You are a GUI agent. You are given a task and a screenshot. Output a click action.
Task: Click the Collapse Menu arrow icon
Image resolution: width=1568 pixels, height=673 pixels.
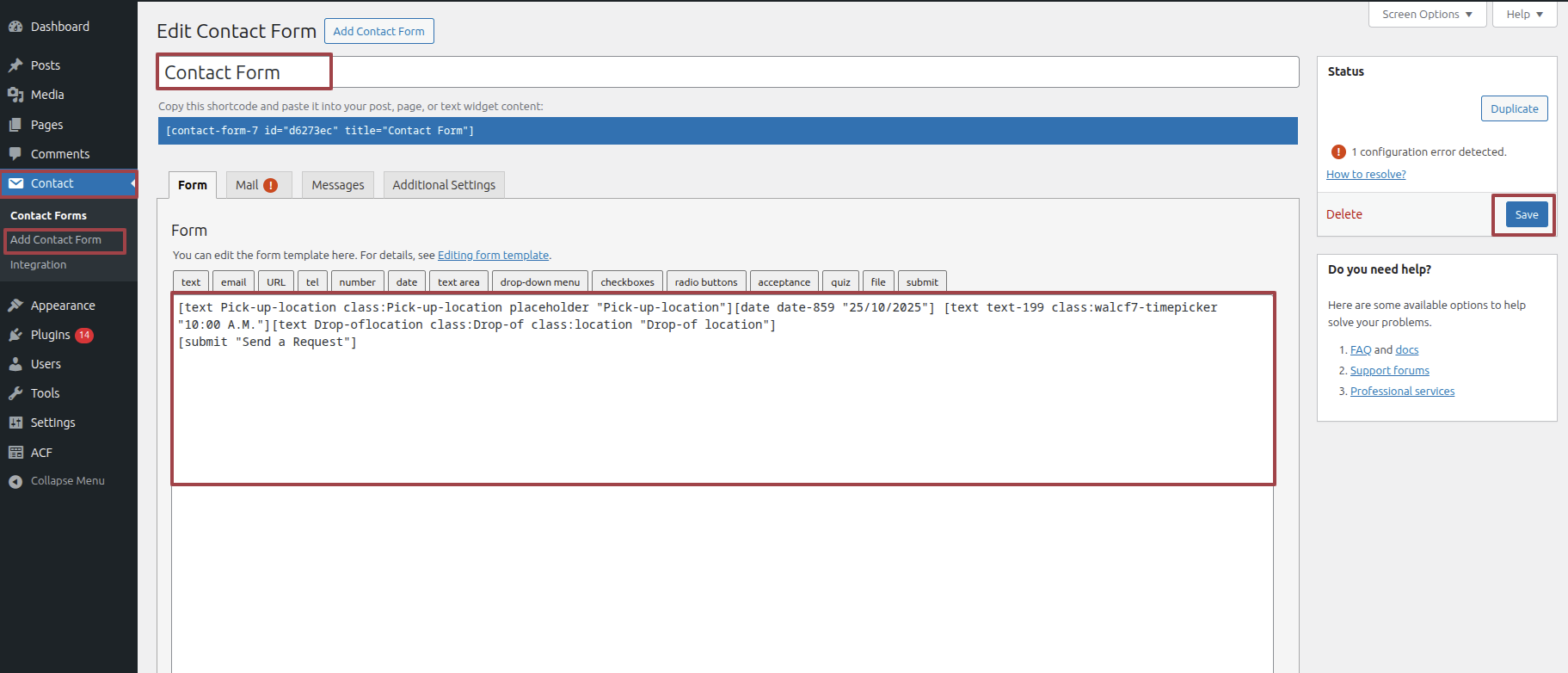15,481
